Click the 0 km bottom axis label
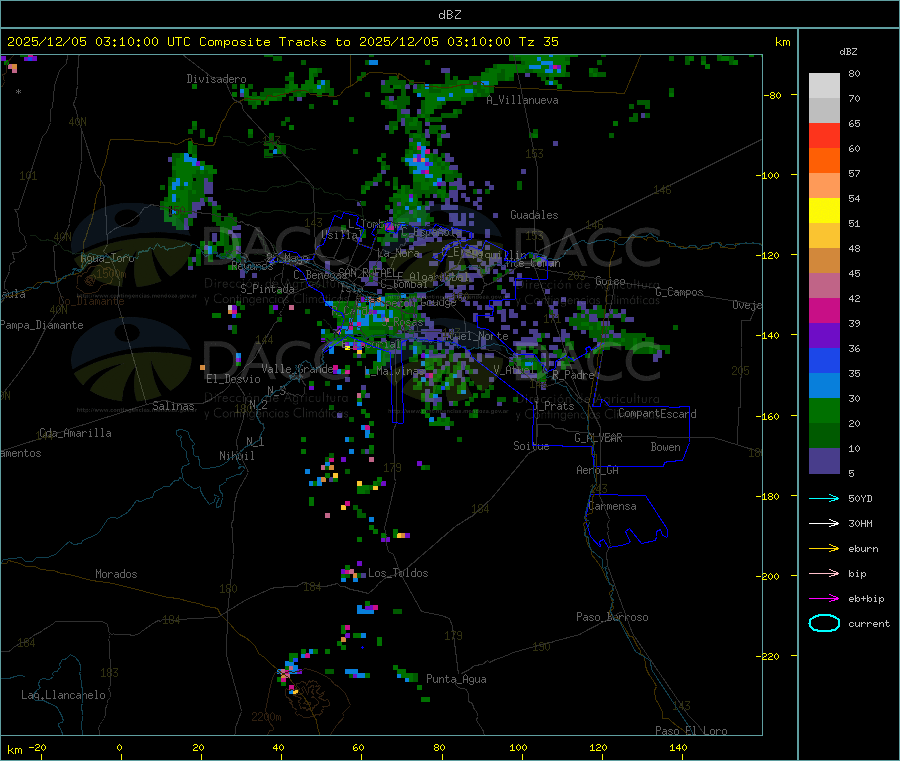The height and width of the screenshot is (761, 900). pos(119,747)
